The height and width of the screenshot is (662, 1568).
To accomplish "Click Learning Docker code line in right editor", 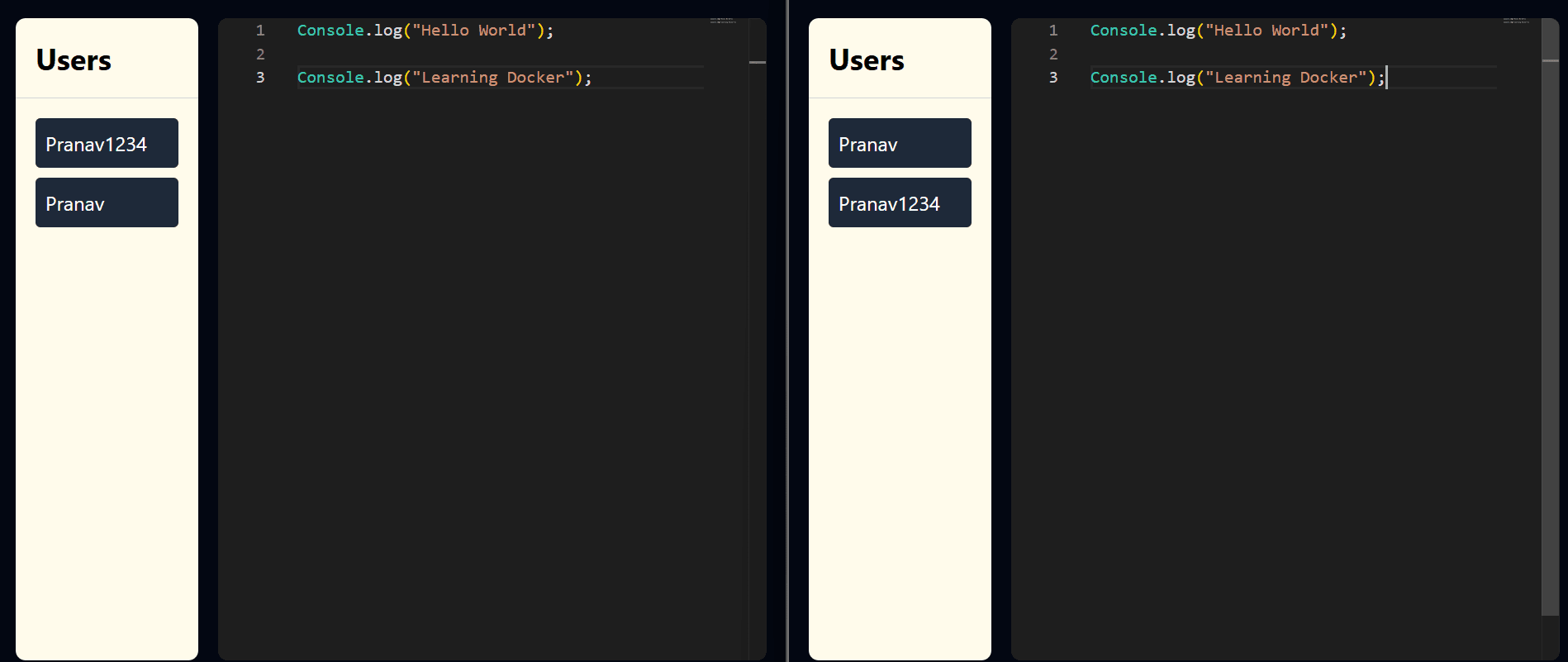I will (1238, 78).
